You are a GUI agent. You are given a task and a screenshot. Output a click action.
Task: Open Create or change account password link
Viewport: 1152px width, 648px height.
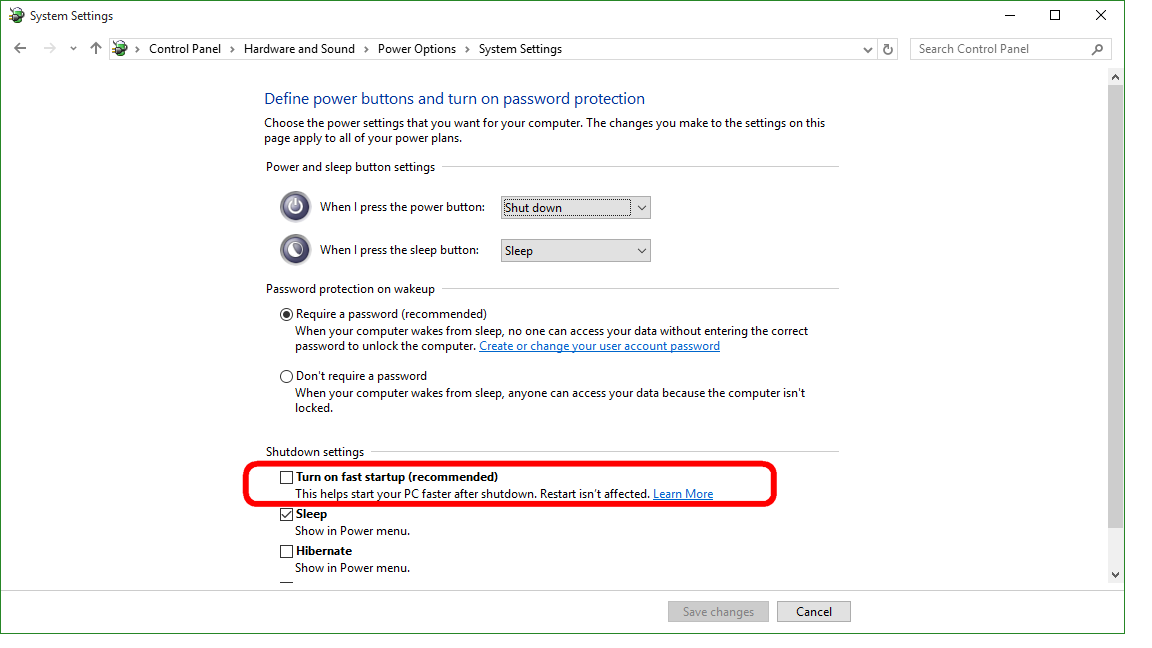(600, 346)
